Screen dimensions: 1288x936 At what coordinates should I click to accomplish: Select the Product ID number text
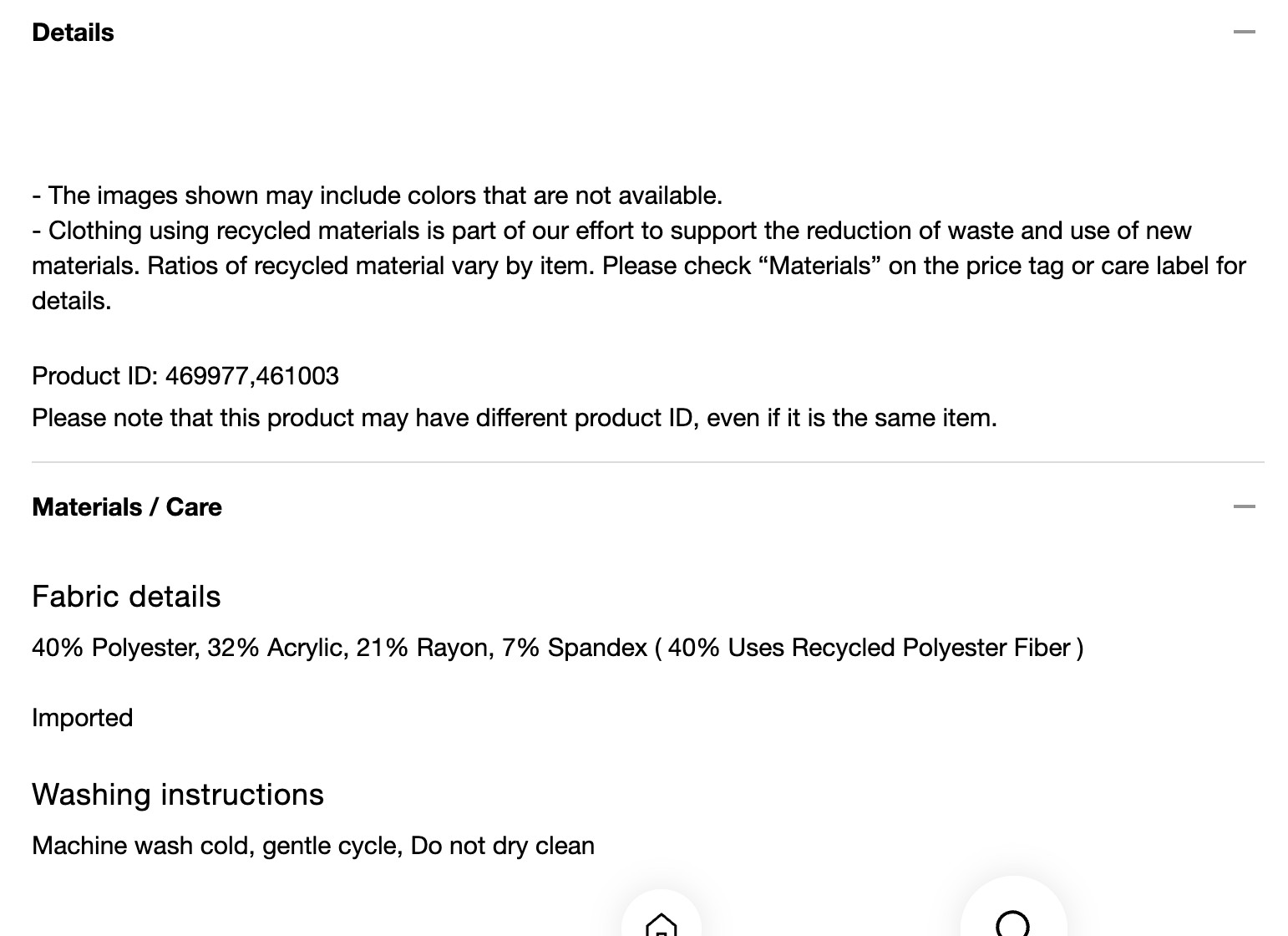[x=252, y=376]
